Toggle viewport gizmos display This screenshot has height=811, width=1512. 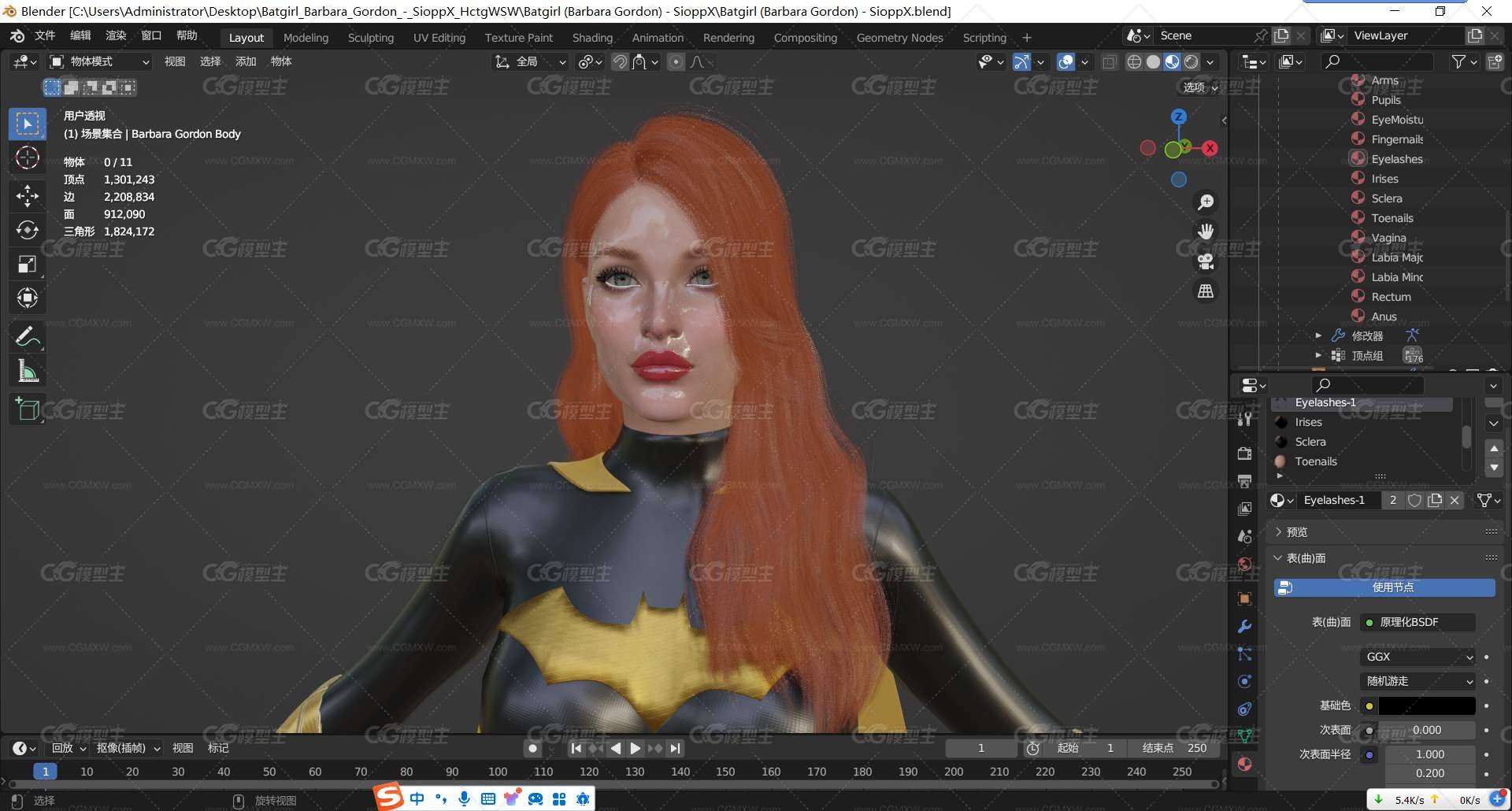coord(1021,61)
